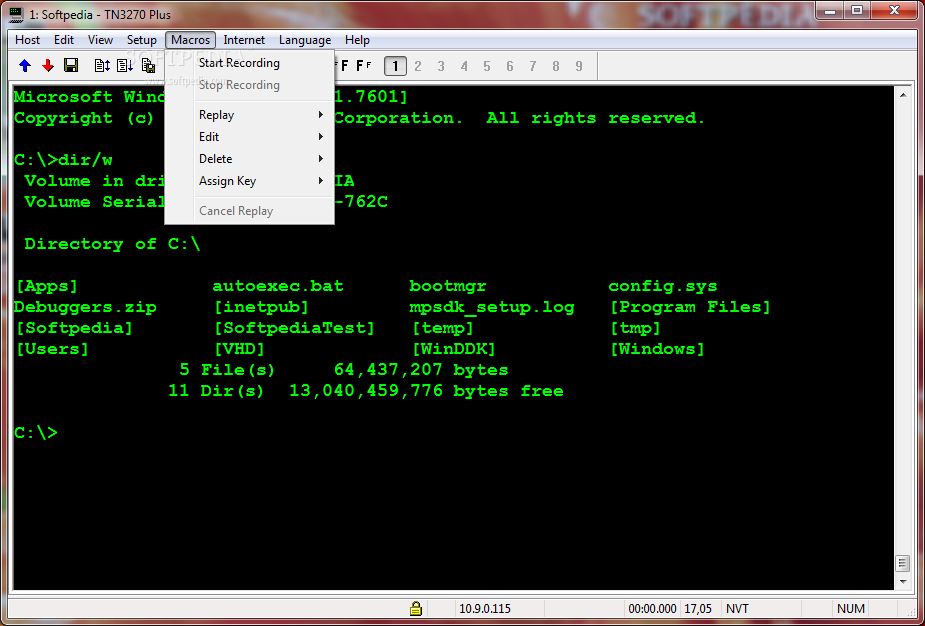925x626 pixels.
Task: Click the page with up-down arrows icon
Action: coord(102,65)
